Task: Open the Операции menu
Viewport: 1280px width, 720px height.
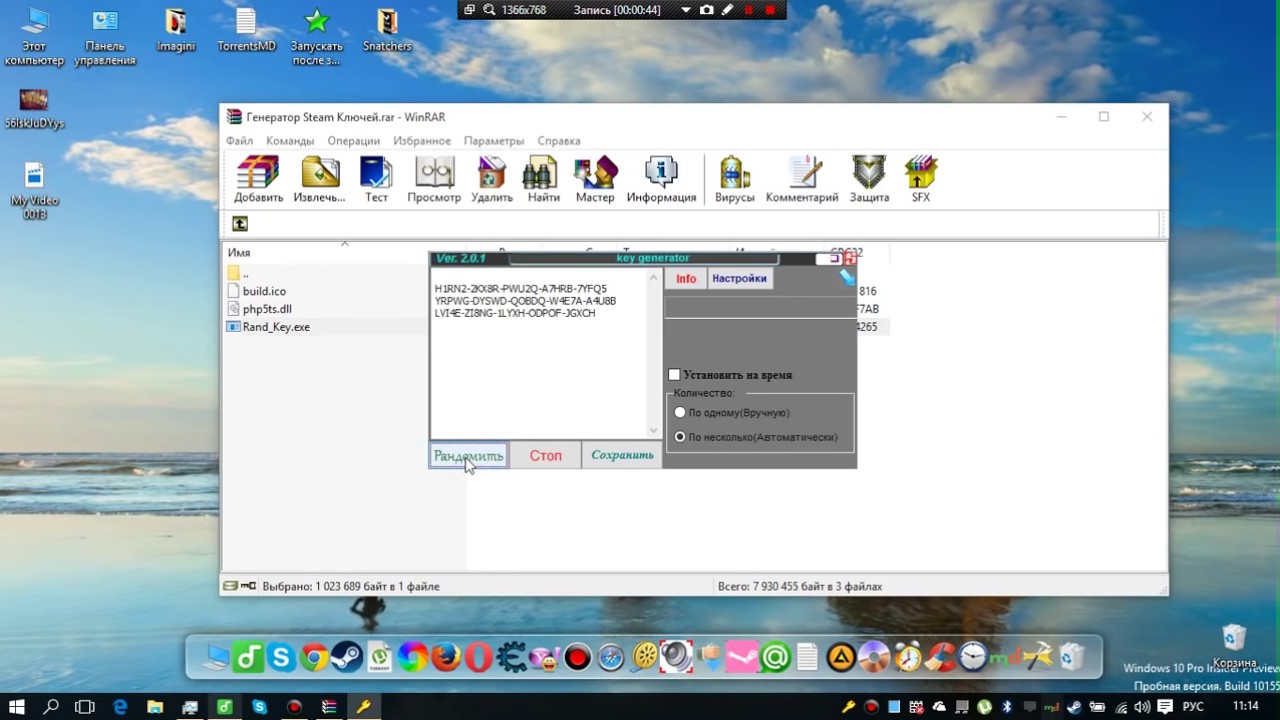Action: (x=353, y=141)
